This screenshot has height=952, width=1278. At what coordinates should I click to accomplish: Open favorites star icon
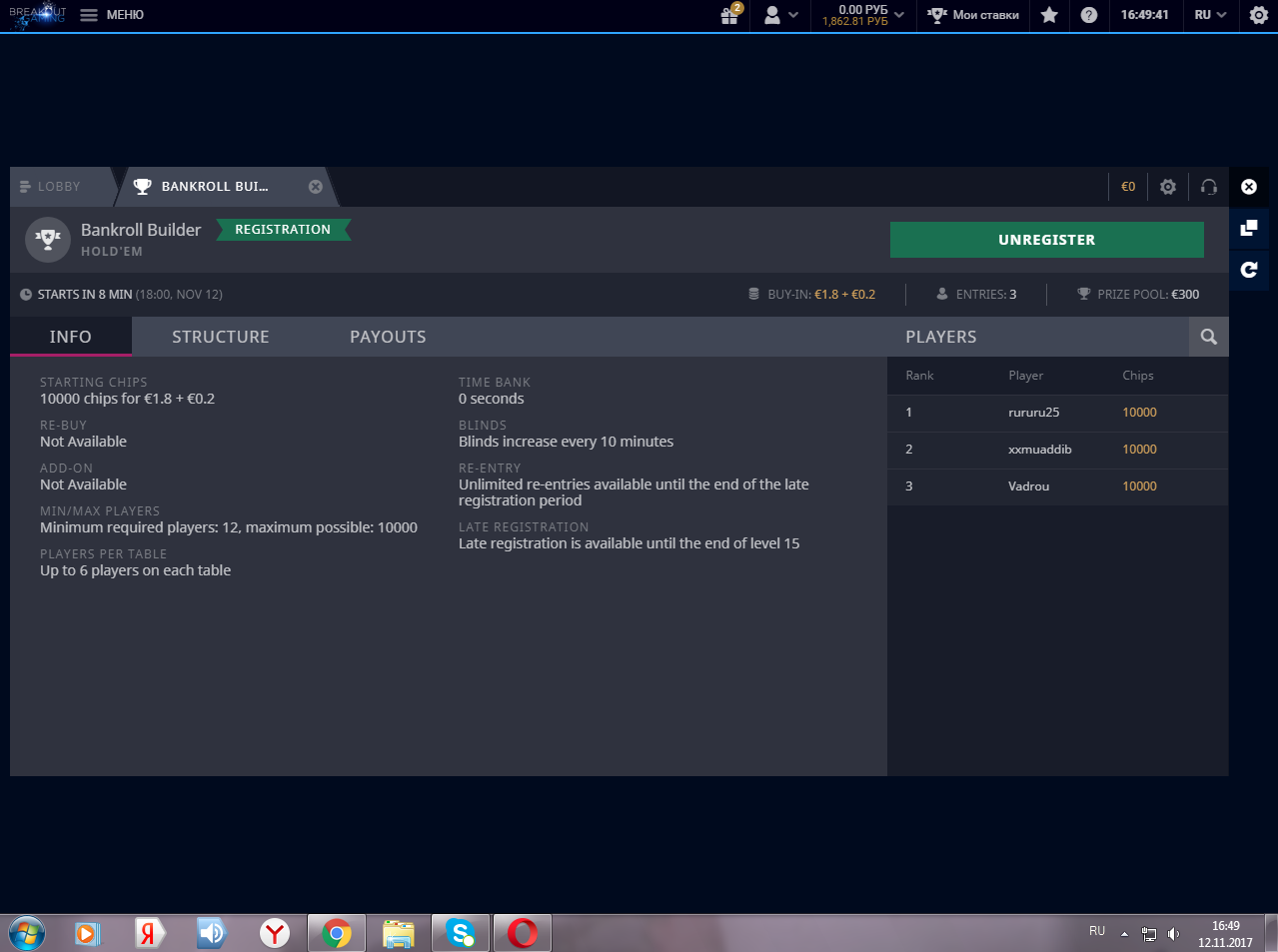[x=1049, y=15]
